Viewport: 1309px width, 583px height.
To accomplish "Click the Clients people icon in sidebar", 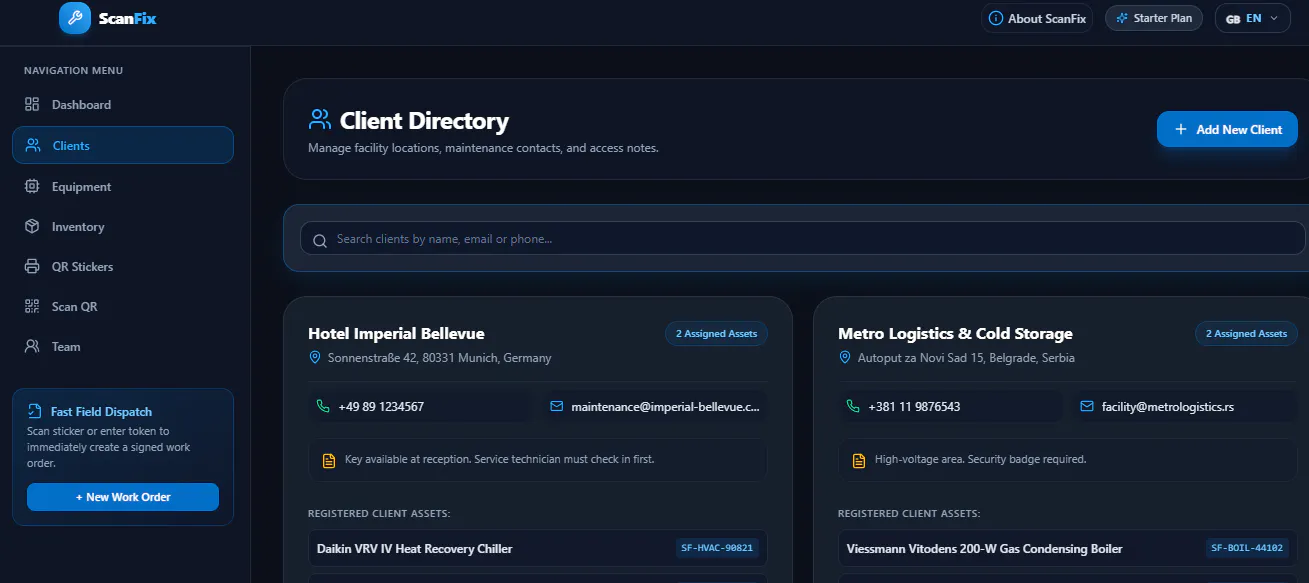I will (x=33, y=145).
